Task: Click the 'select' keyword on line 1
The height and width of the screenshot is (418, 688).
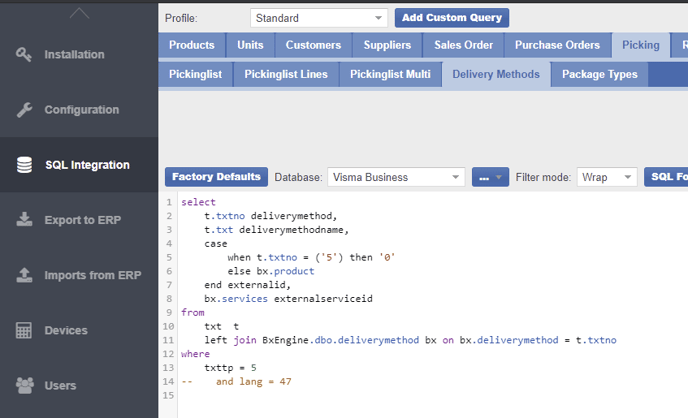Action: 198,202
